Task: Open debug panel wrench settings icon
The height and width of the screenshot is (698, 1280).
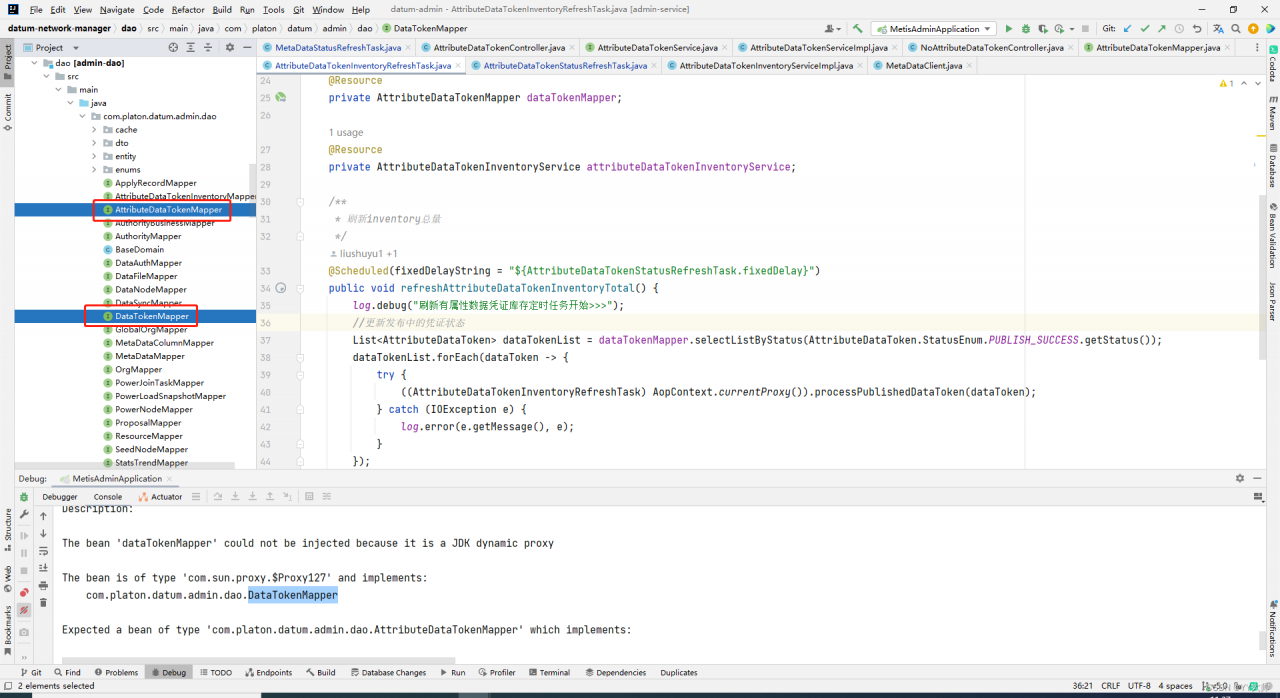Action: 24,515
